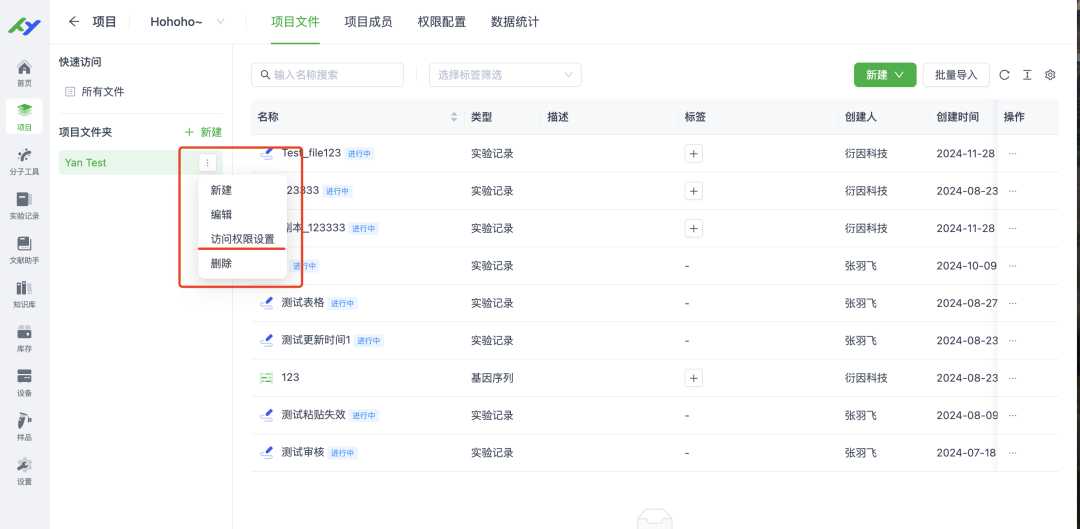Open actions ellipsis for Test_file123 row
Image resolution: width=1080 pixels, height=529 pixels.
pyautogui.click(x=1012, y=154)
